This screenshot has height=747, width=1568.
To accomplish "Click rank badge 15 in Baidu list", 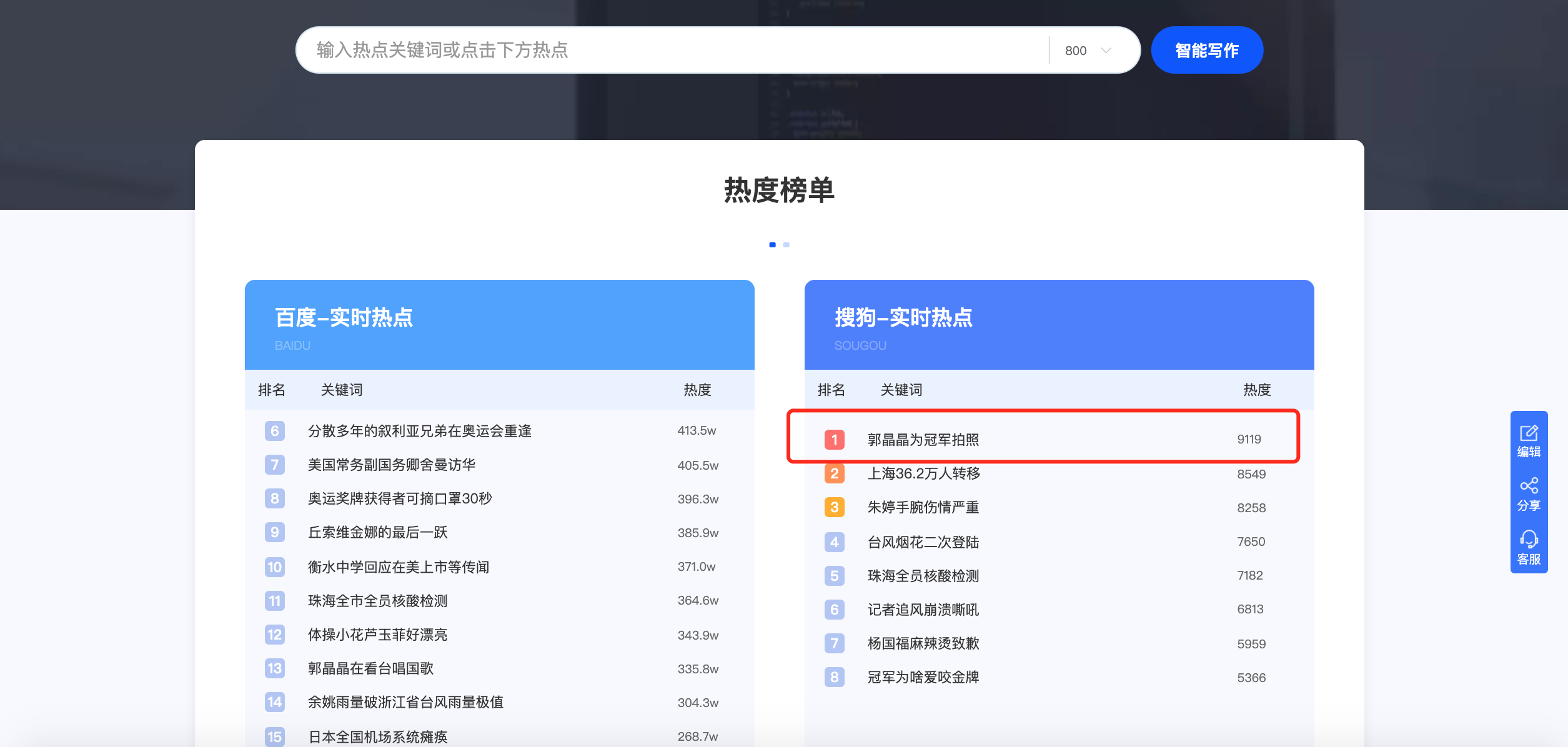I will [275, 737].
